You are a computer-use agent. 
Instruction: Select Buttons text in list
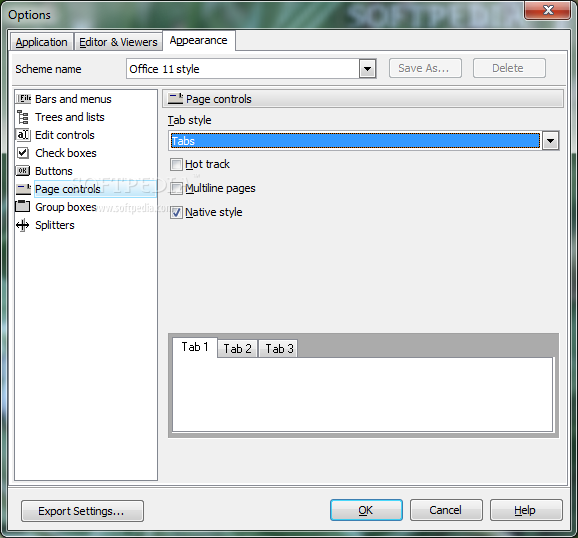point(54,171)
